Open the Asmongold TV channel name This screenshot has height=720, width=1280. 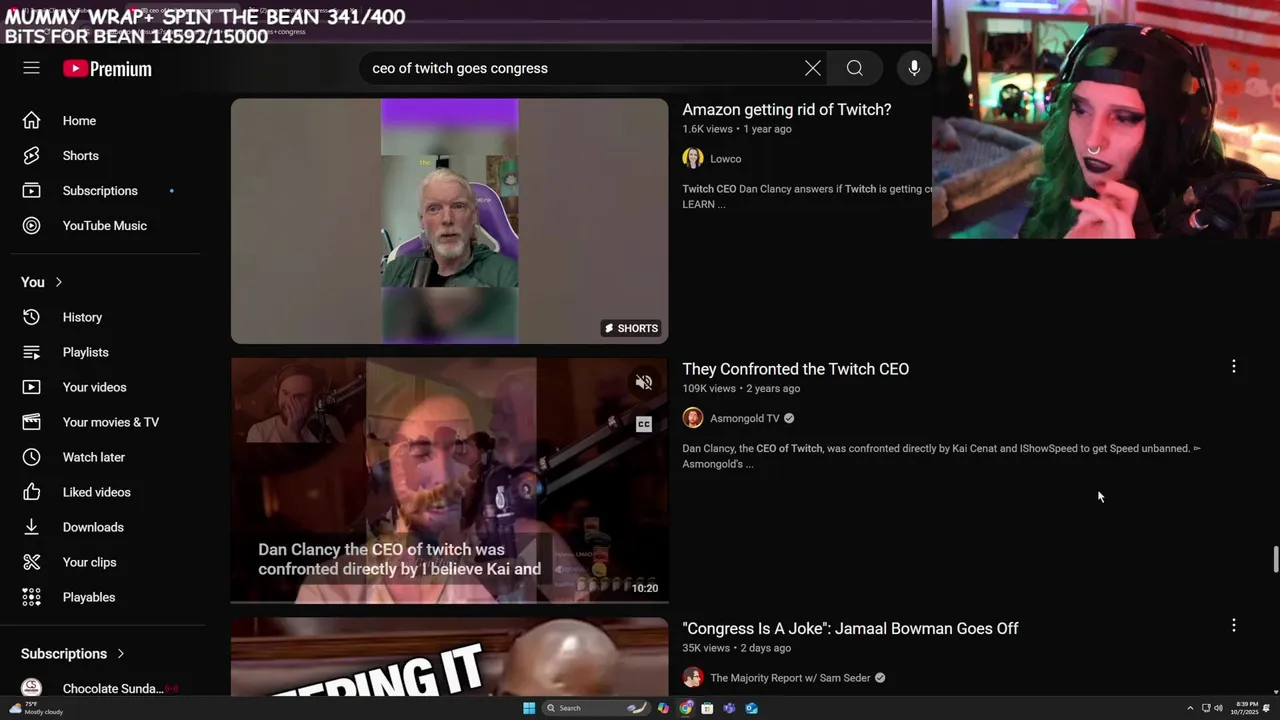(744, 418)
